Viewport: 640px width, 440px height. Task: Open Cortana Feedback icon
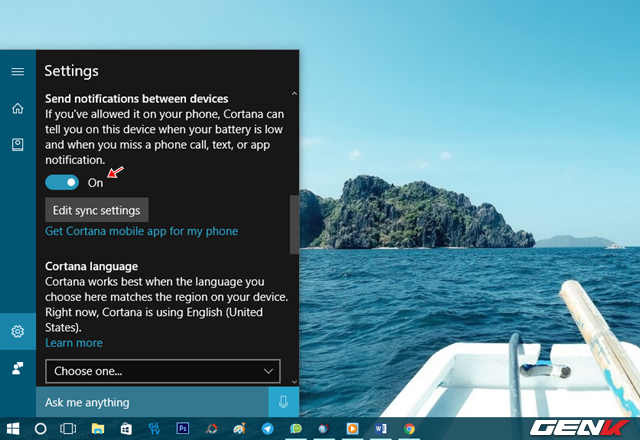pos(18,368)
